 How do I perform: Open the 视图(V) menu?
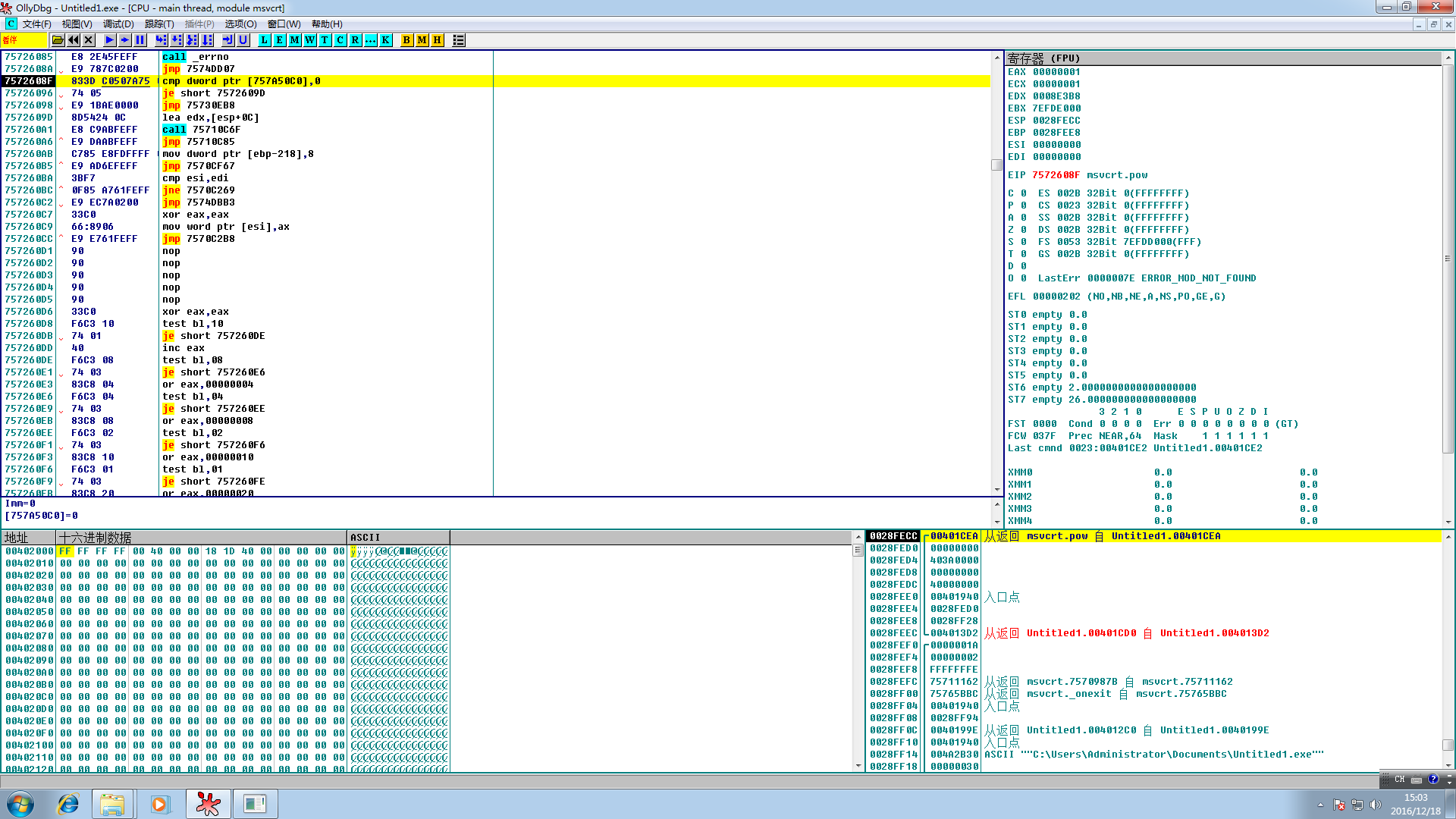click(77, 24)
